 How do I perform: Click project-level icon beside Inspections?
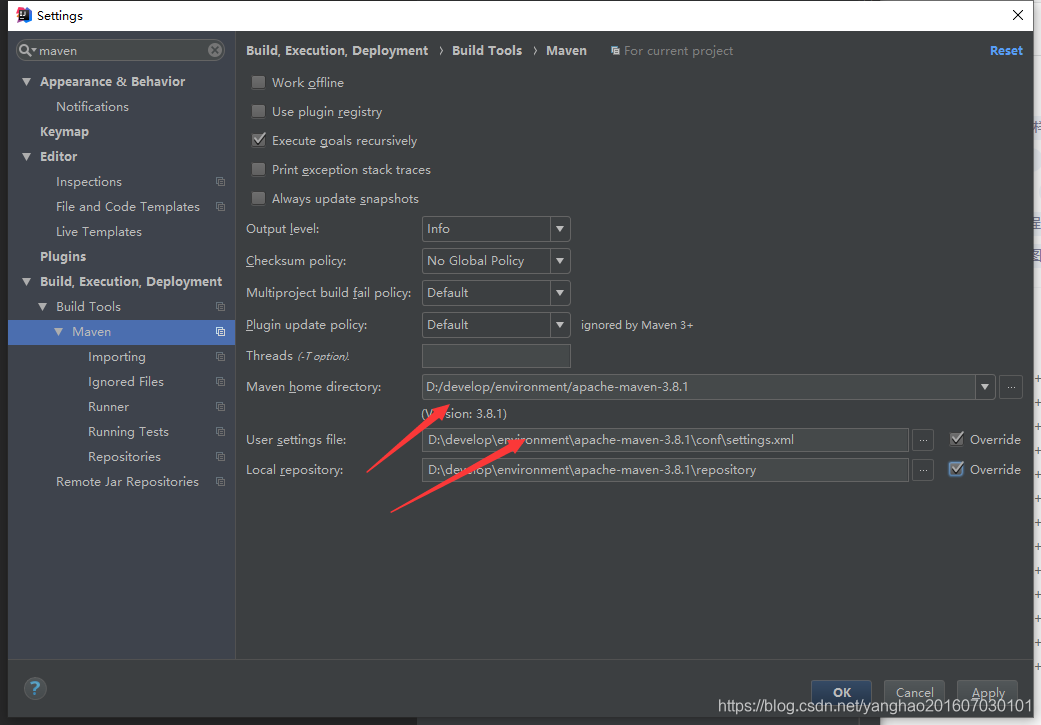pyautogui.click(x=220, y=181)
